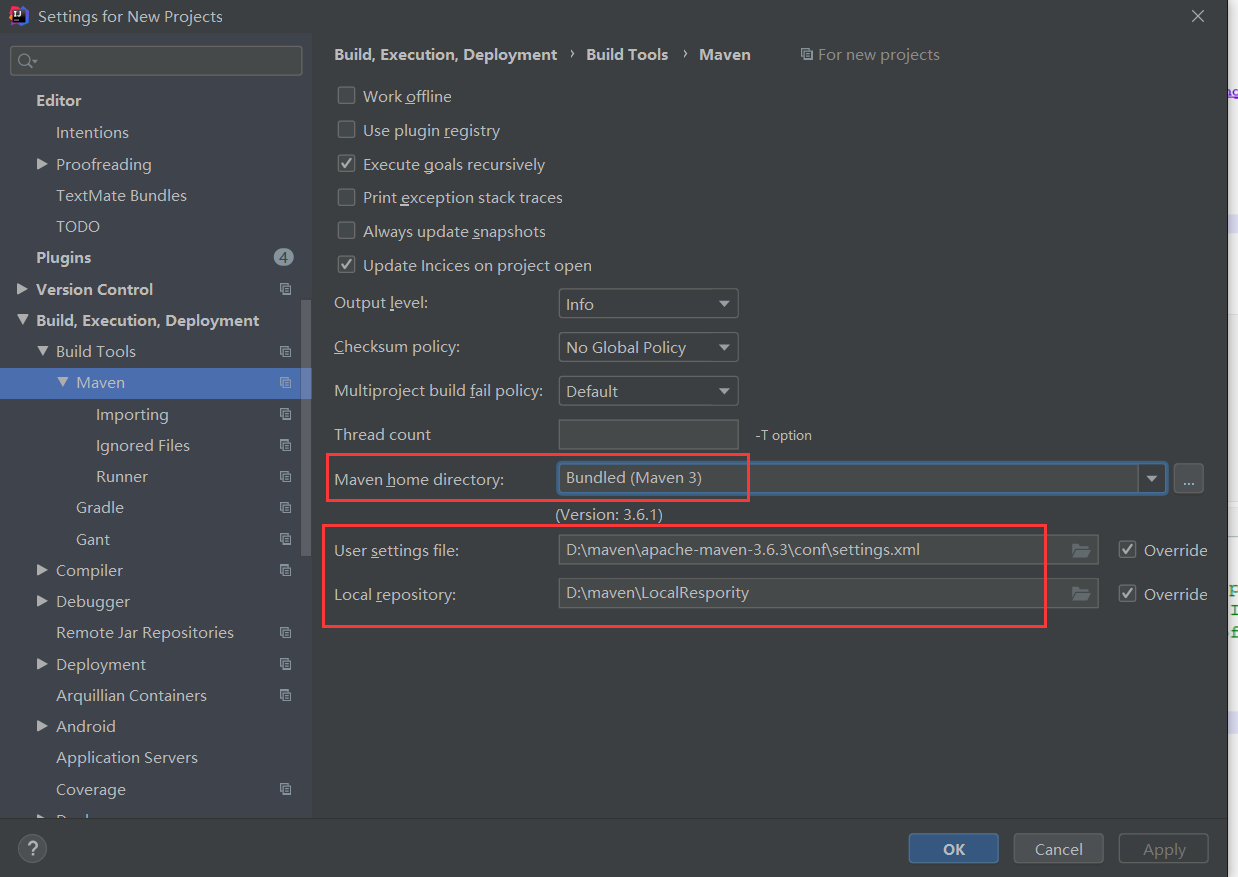The height and width of the screenshot is (877, 1238).
Task: Click the project-level copy icon beside Version Control
Action: click(286, 289)
